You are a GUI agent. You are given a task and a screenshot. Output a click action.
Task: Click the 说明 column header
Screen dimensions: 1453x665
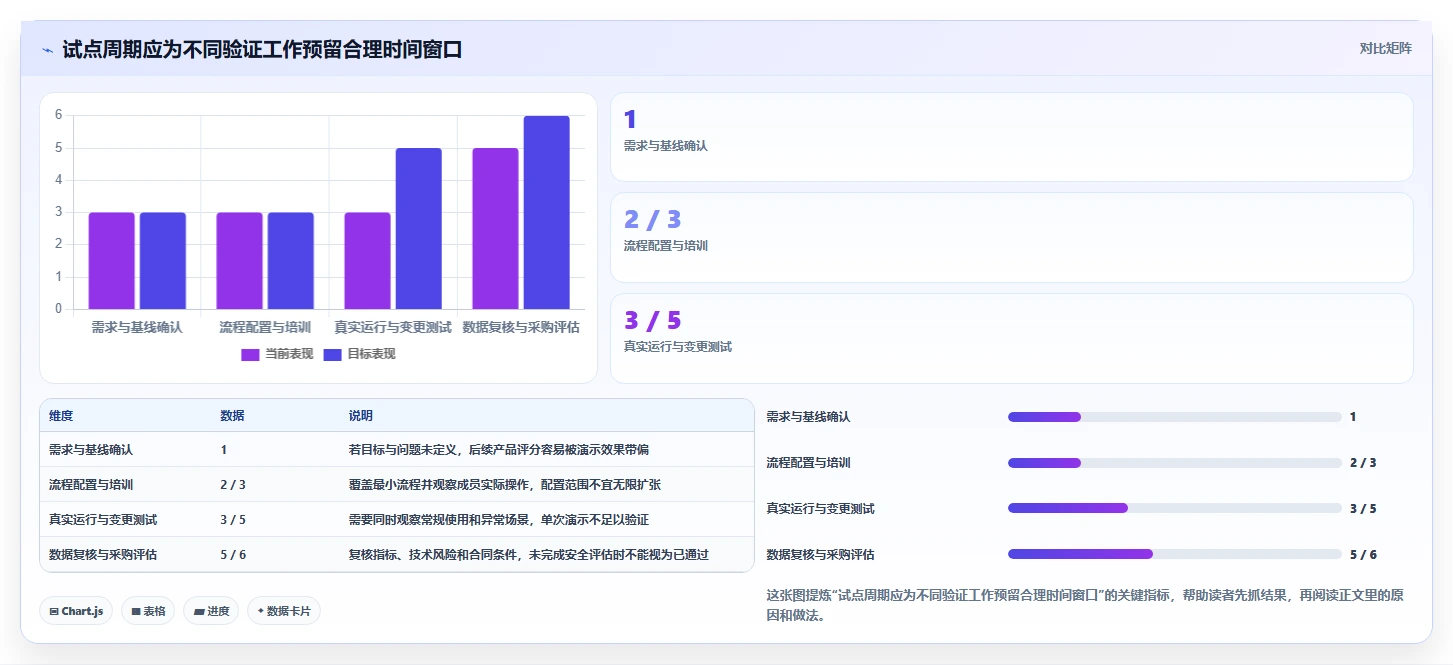pos(361,416)
